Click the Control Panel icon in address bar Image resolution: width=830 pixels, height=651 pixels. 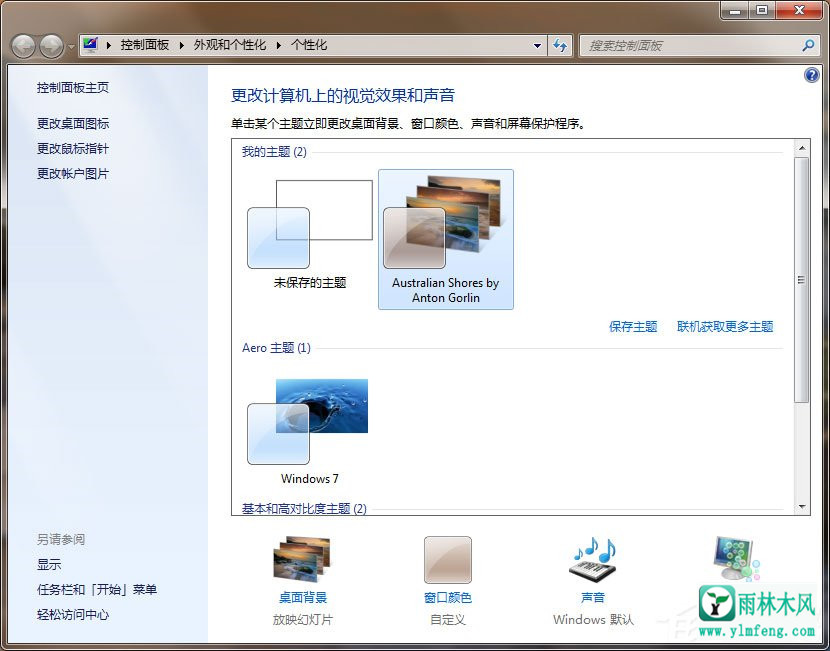[91, 44]
